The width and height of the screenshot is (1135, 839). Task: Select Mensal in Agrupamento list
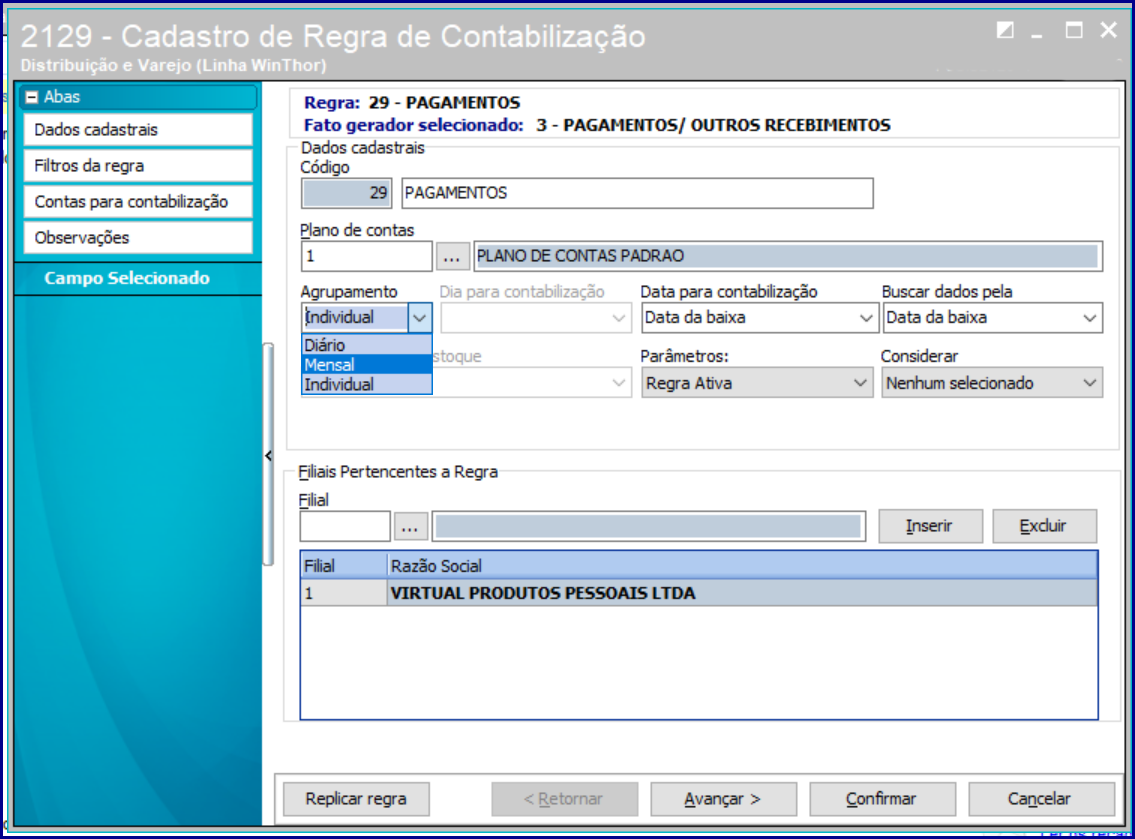366,364
